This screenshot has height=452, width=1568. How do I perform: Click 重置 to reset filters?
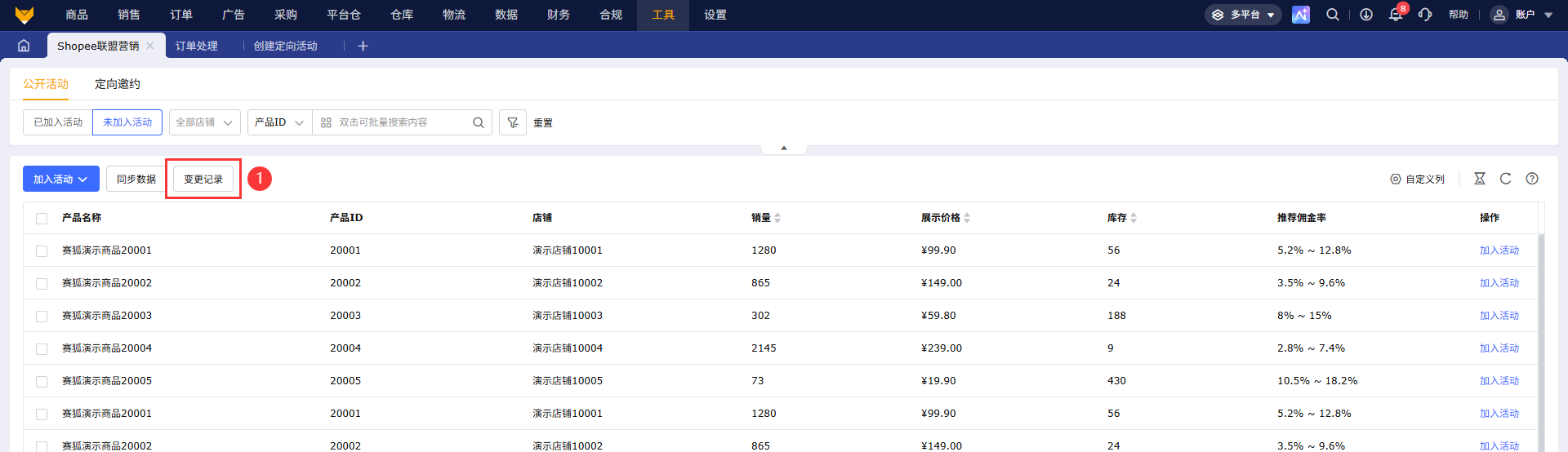click(x=543, y=122)
